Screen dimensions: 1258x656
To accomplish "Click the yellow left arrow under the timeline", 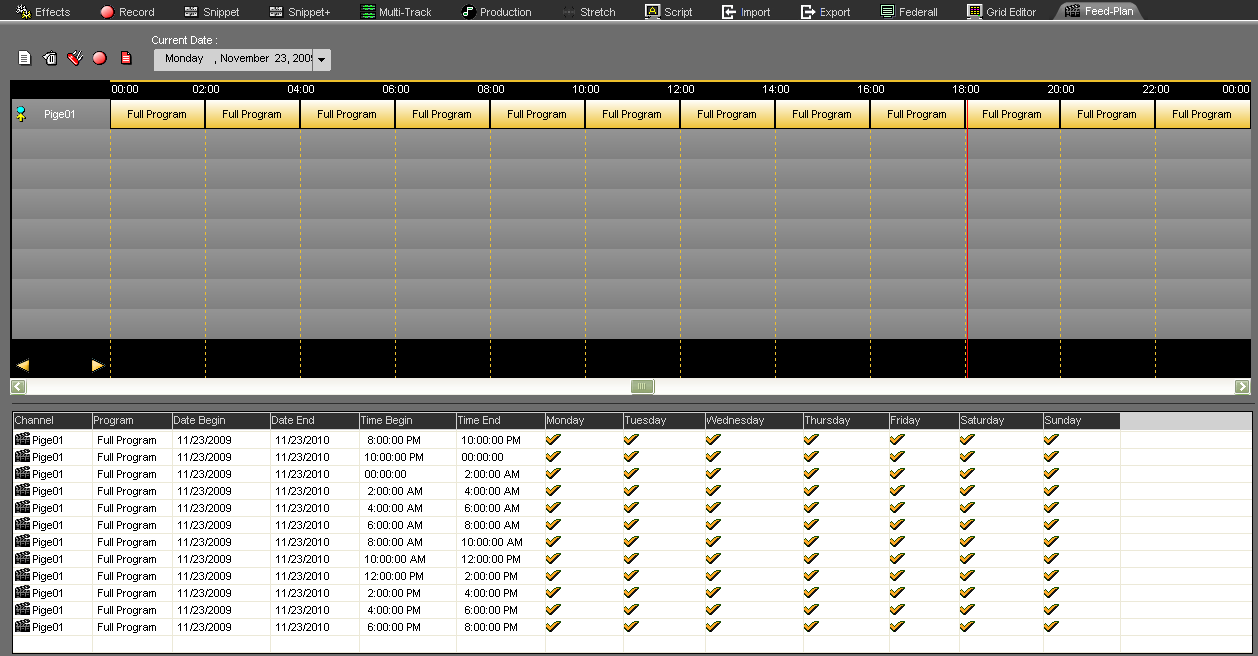I will pos(22,365).
